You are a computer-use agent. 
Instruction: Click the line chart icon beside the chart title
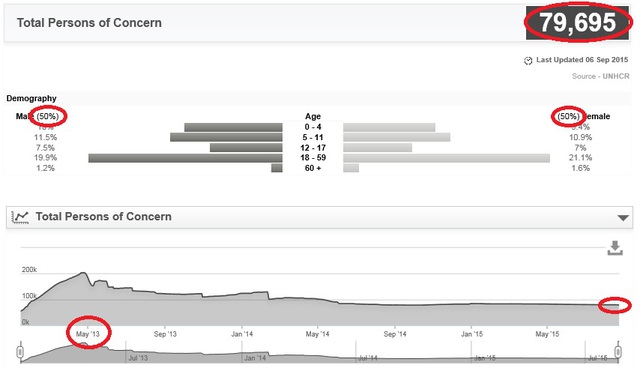pyautogui.click(x=20, y=217)
